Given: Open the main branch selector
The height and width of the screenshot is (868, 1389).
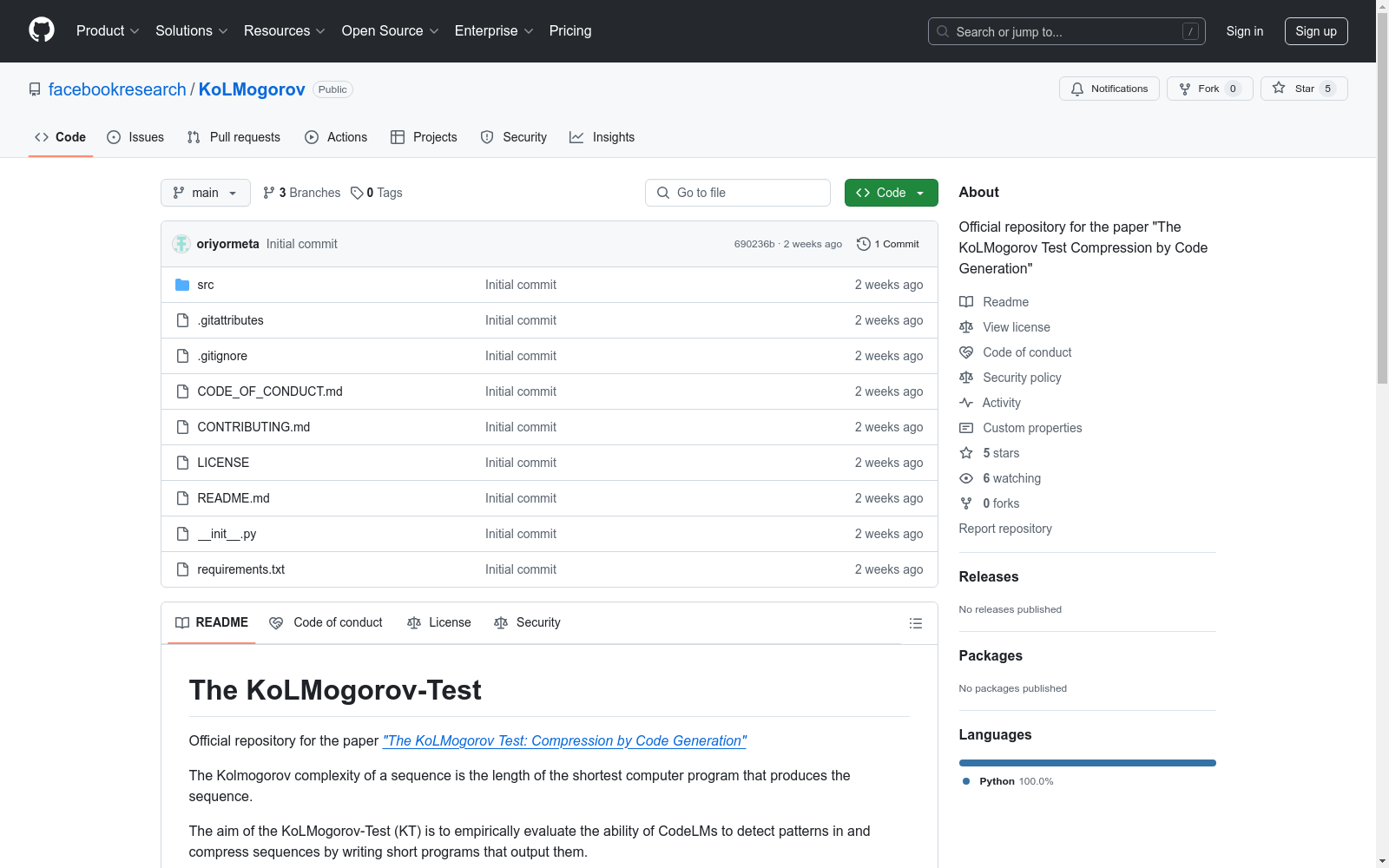Looking at the screenshot, I should 206,193.
